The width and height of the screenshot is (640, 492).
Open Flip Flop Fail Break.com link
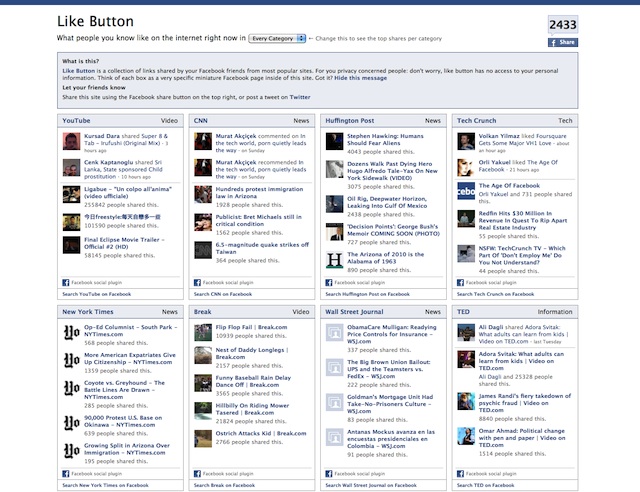(x=251, y=327)
